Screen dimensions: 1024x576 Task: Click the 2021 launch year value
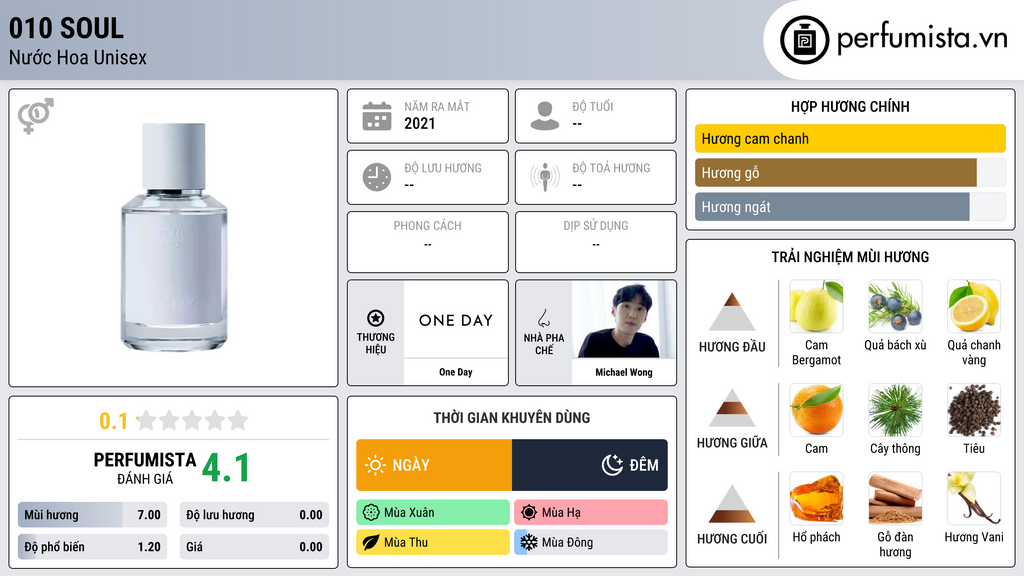419,123
